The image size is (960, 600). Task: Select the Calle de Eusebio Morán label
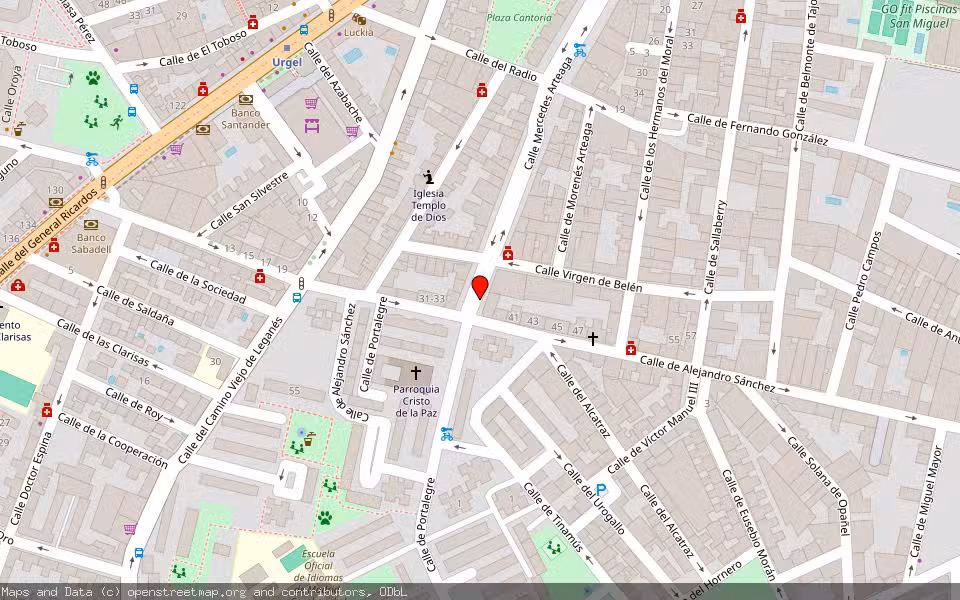coord(748,525)
